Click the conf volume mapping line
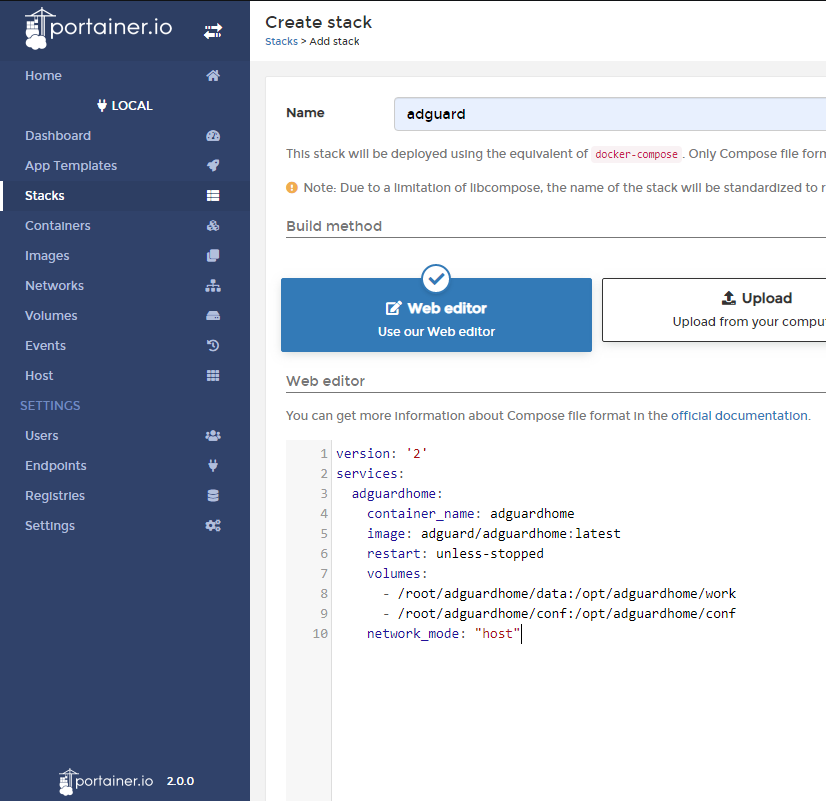Viewport: 826px width, 801px height. pos(559,614)
